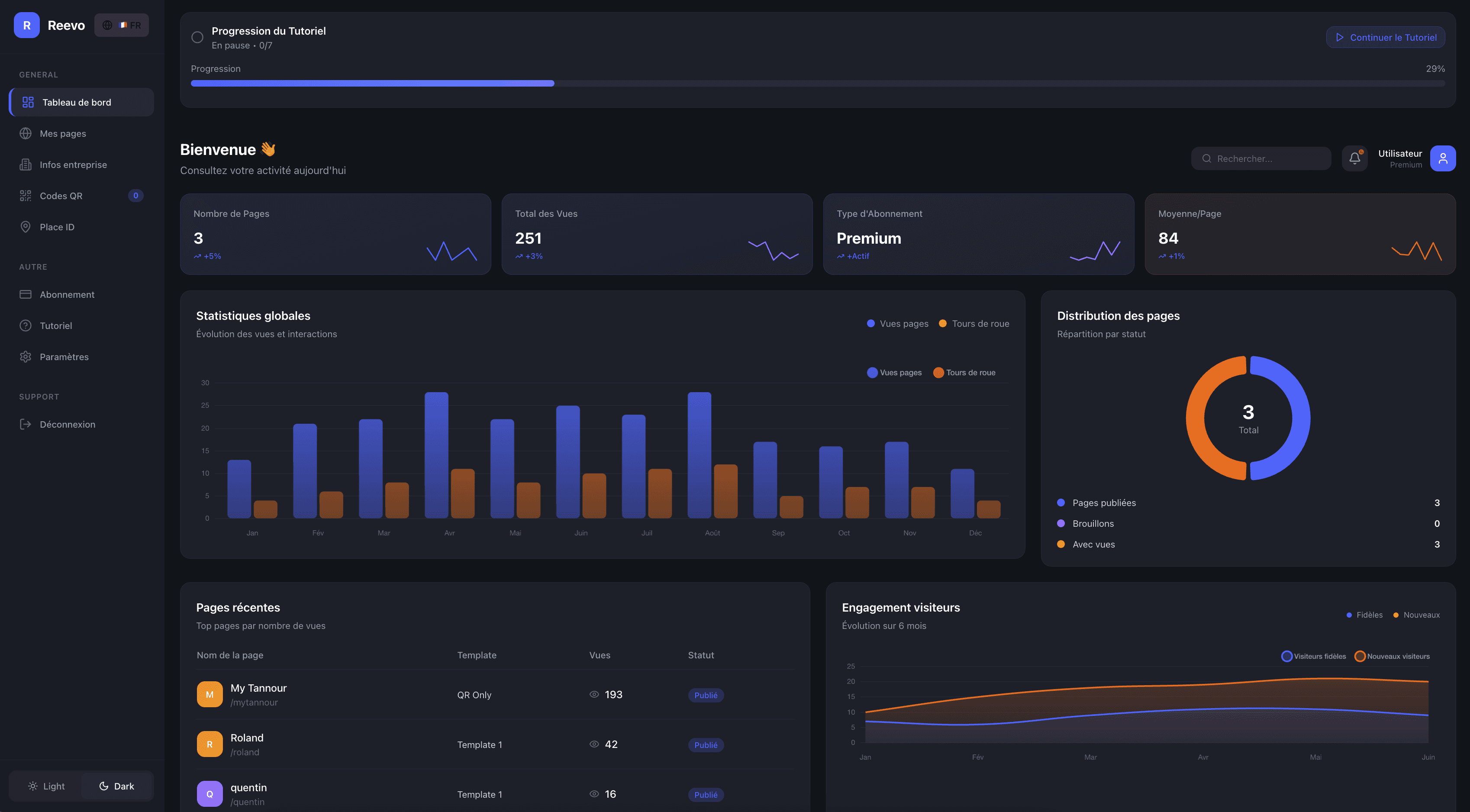
Task: Click the tutorial progression circle indicator
Action: 197,38
